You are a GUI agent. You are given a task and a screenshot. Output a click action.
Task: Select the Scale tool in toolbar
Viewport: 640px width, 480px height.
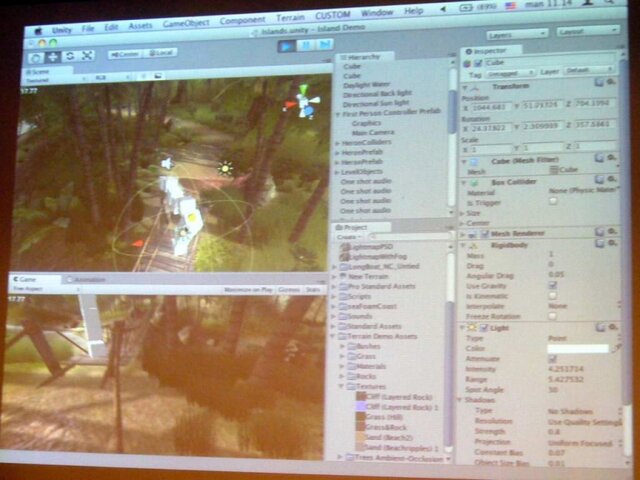[87, 56]
